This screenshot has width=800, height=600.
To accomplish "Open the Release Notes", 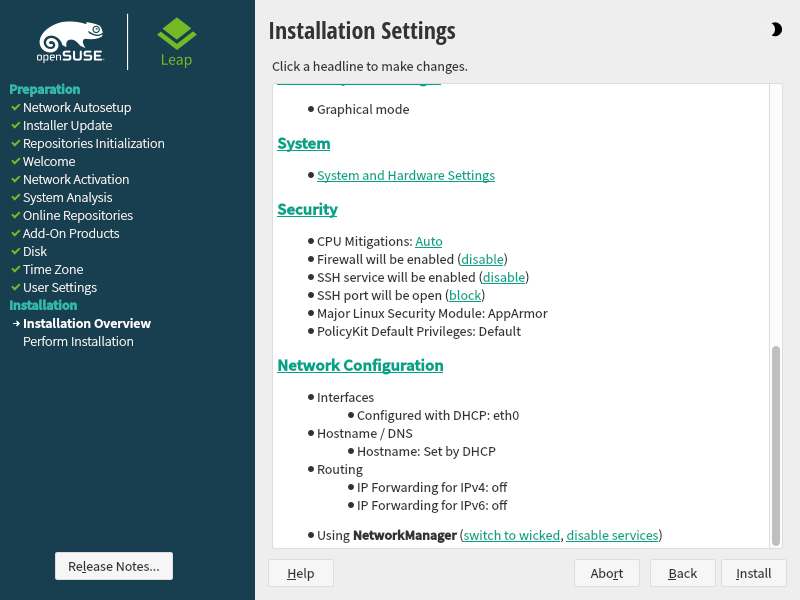I will click(113, 566).
